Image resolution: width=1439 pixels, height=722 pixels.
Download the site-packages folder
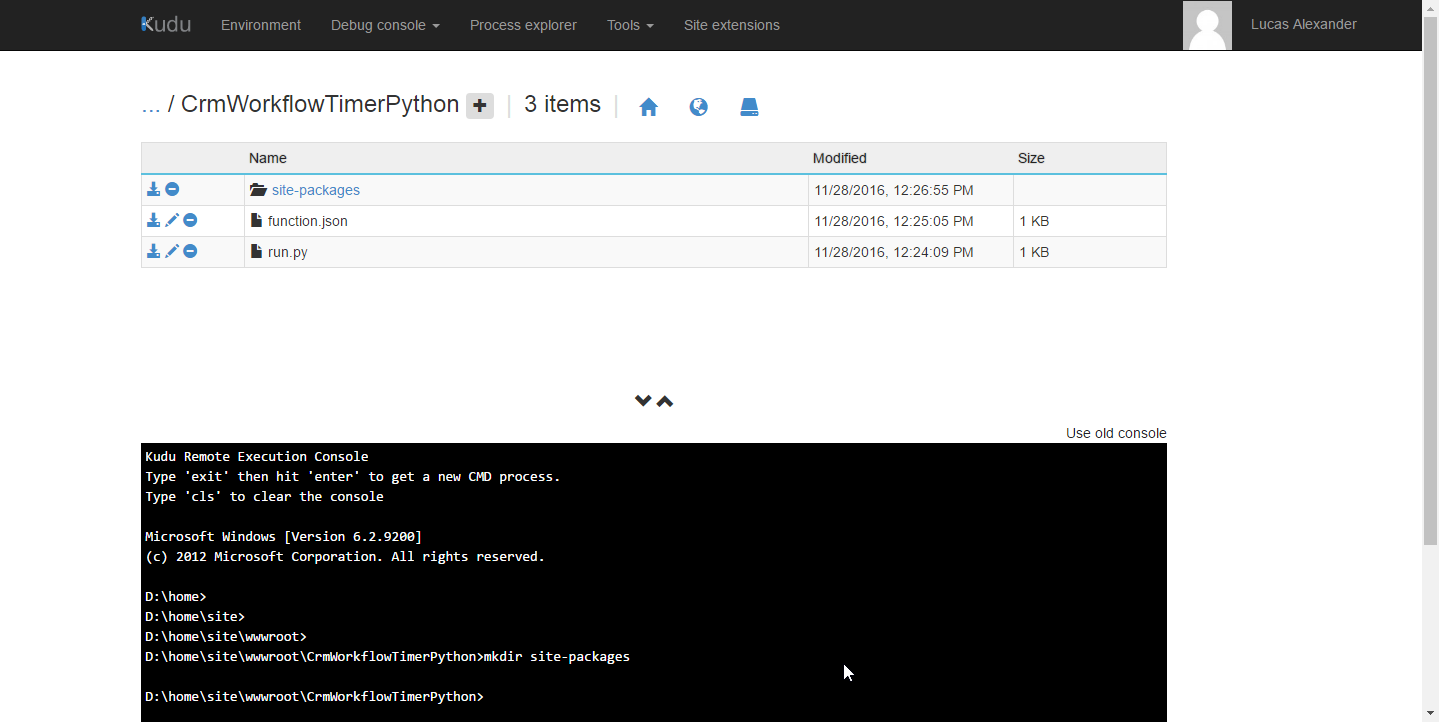(153, 189)
